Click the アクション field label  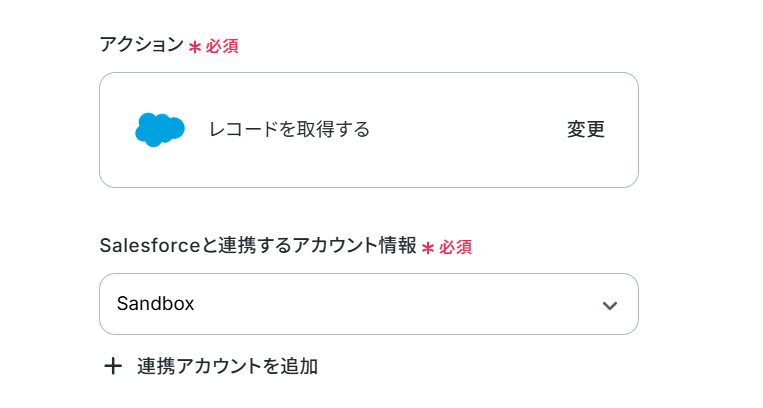pos(141,45)
